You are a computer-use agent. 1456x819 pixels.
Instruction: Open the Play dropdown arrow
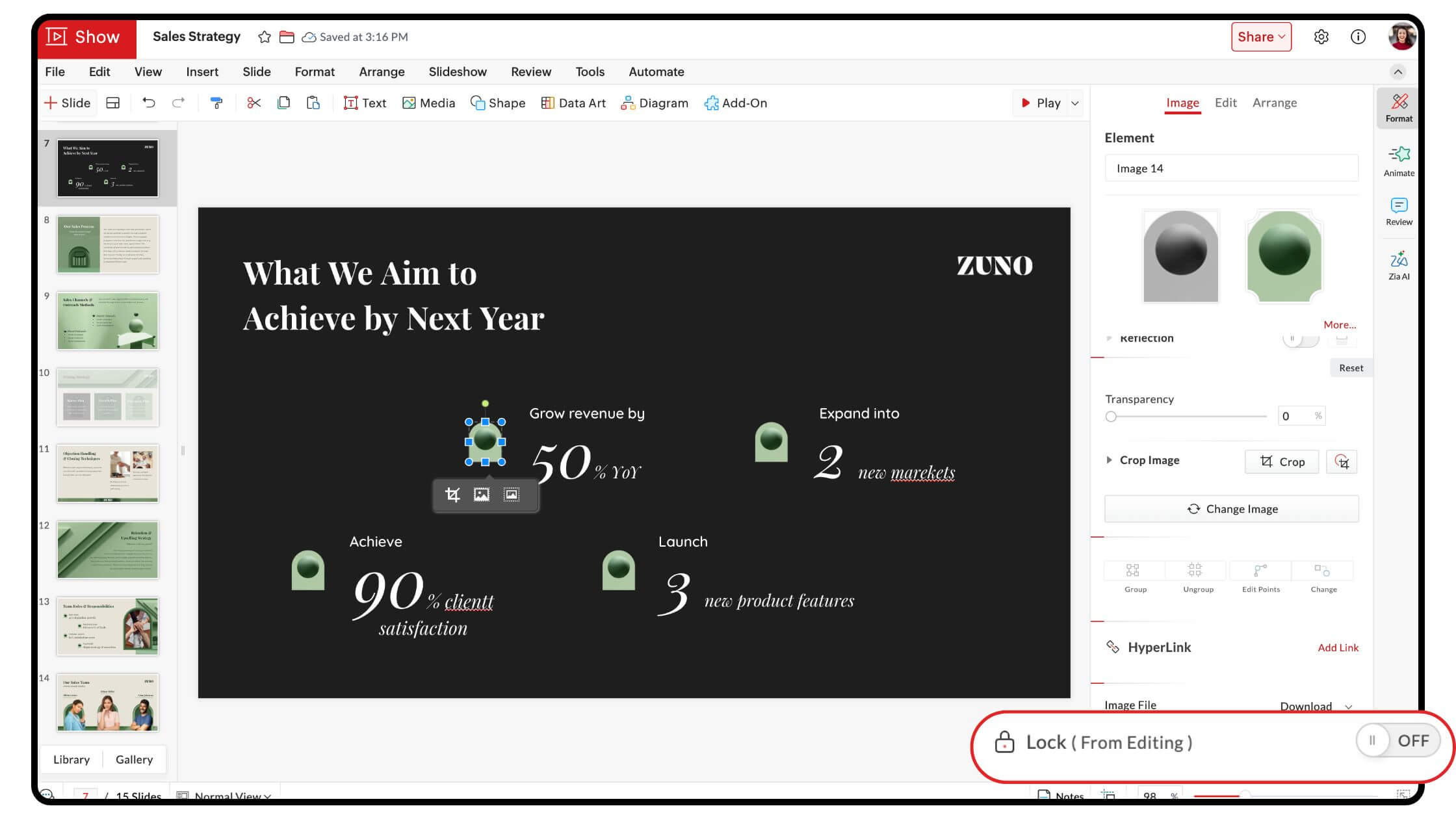[x=1075, y=103]
